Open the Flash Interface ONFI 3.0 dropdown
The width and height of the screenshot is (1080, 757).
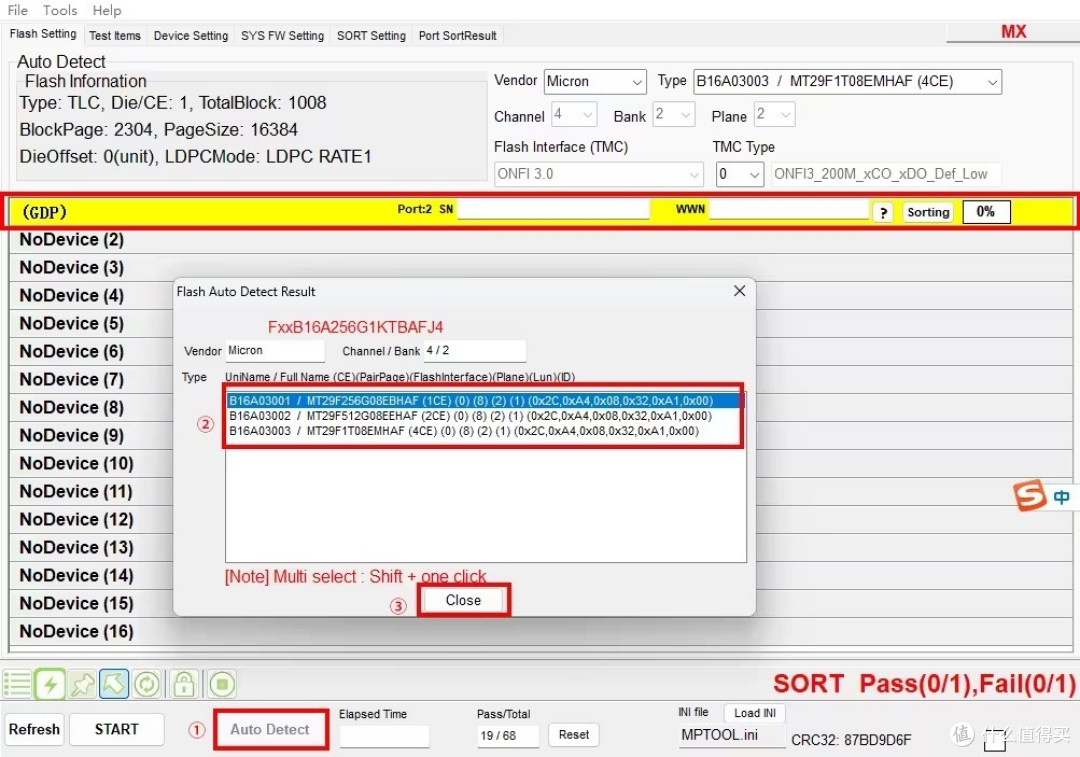point(599,174)
